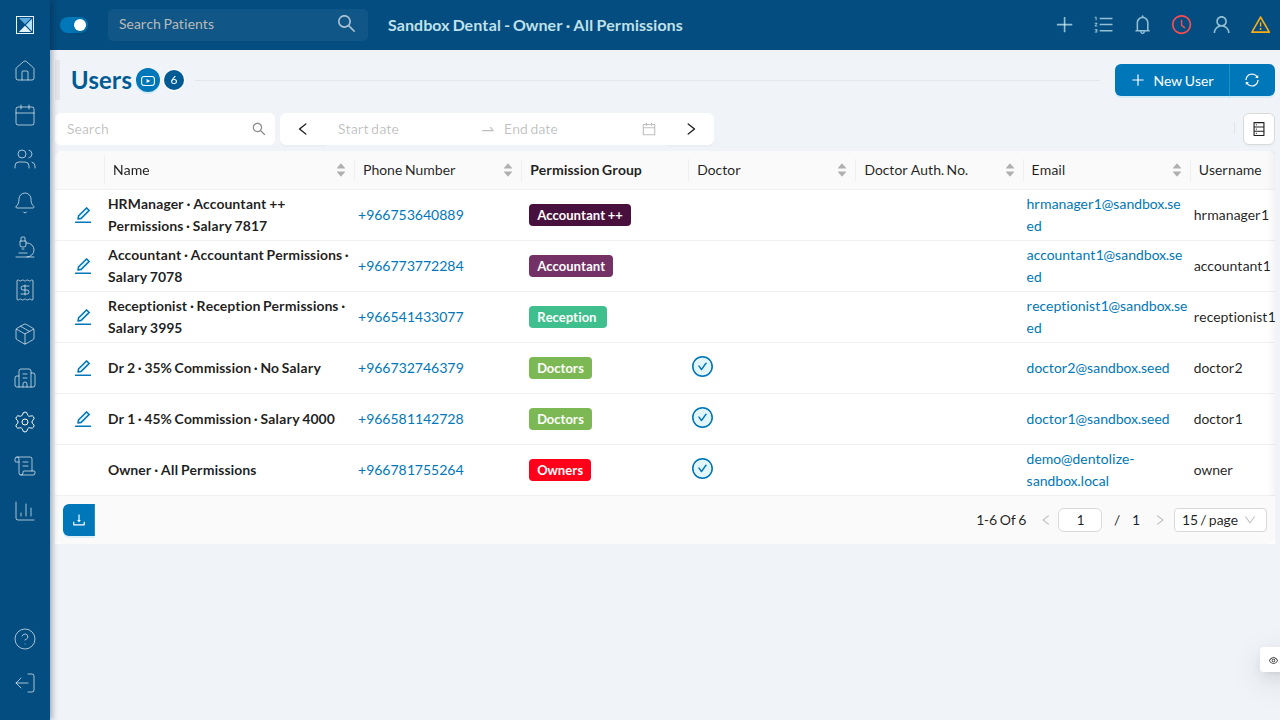Screen dimensions: 1280x720
Task: Click the eye icon at right edge
Action: point(1272,660)
